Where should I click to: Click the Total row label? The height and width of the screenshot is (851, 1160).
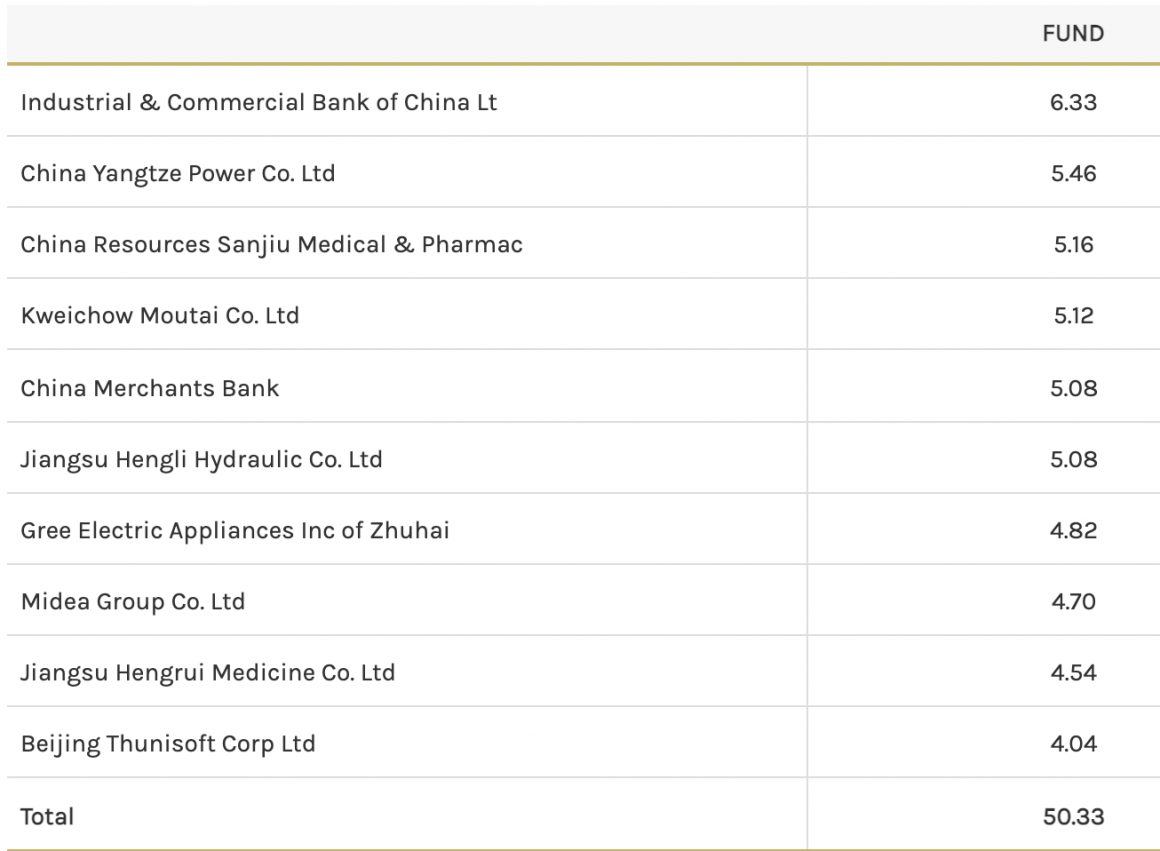[x=47, y=816]
